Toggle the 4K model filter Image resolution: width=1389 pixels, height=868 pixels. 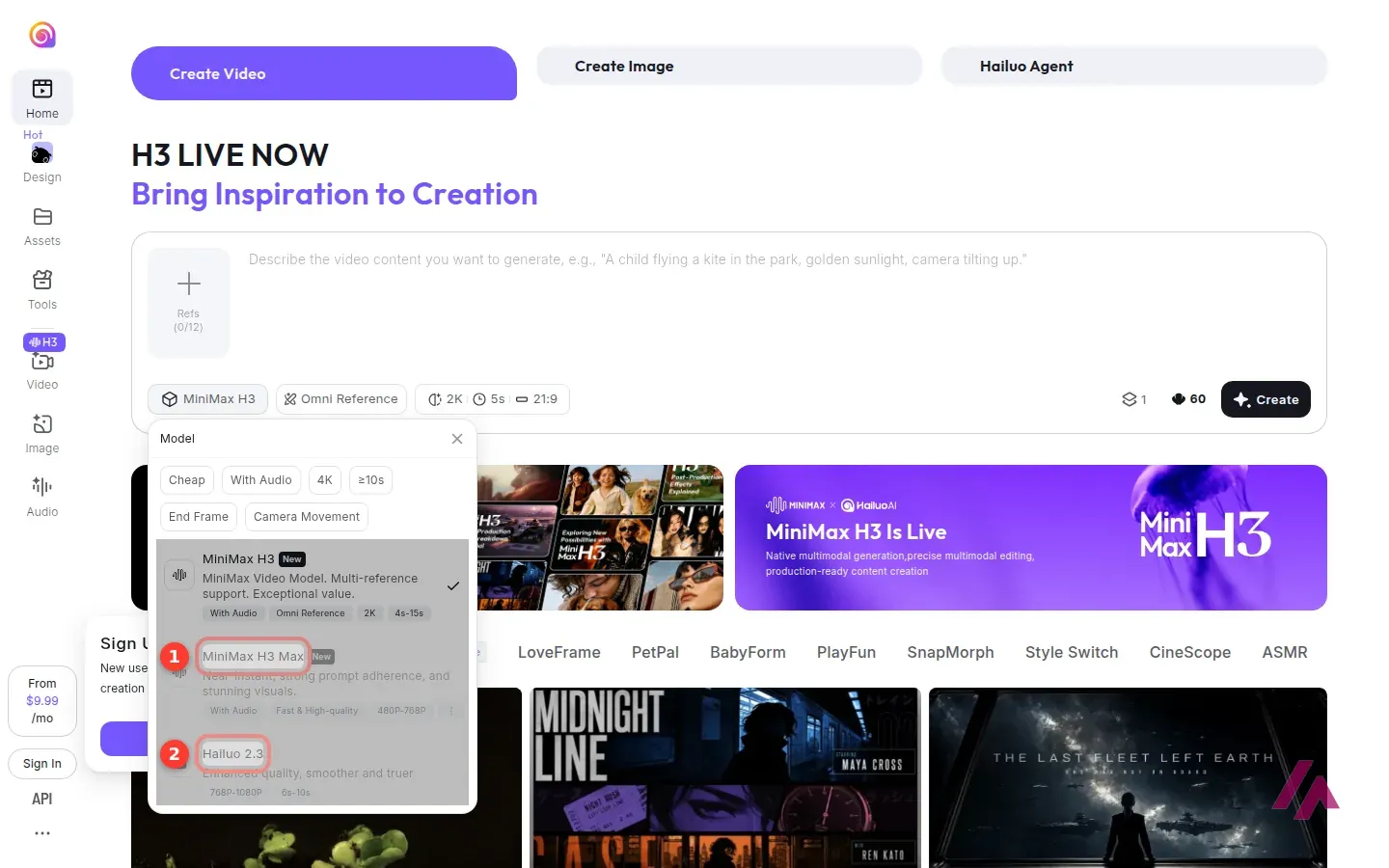(325, 480)
